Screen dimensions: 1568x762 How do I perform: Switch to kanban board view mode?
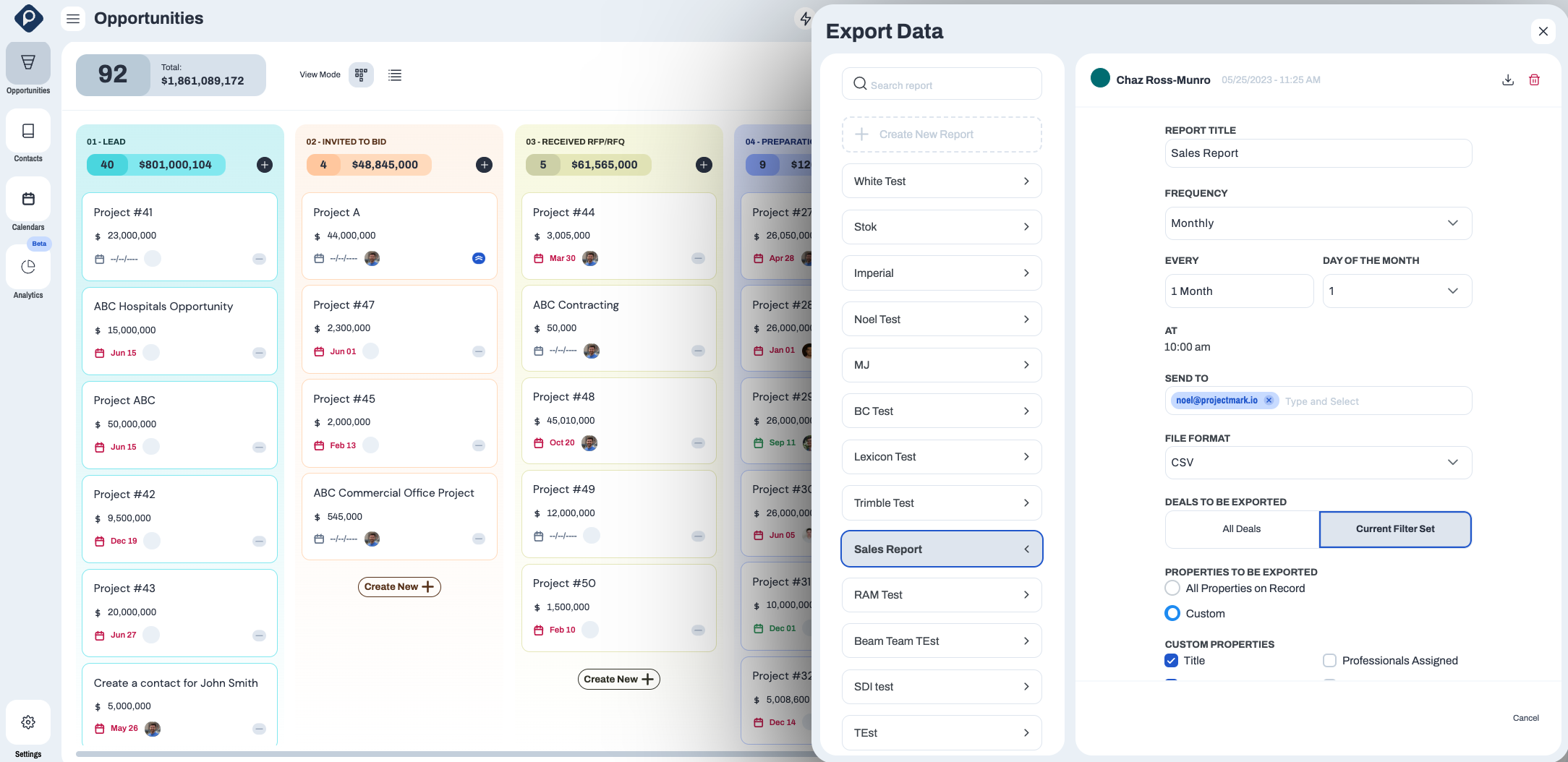[x=361, y=74]
